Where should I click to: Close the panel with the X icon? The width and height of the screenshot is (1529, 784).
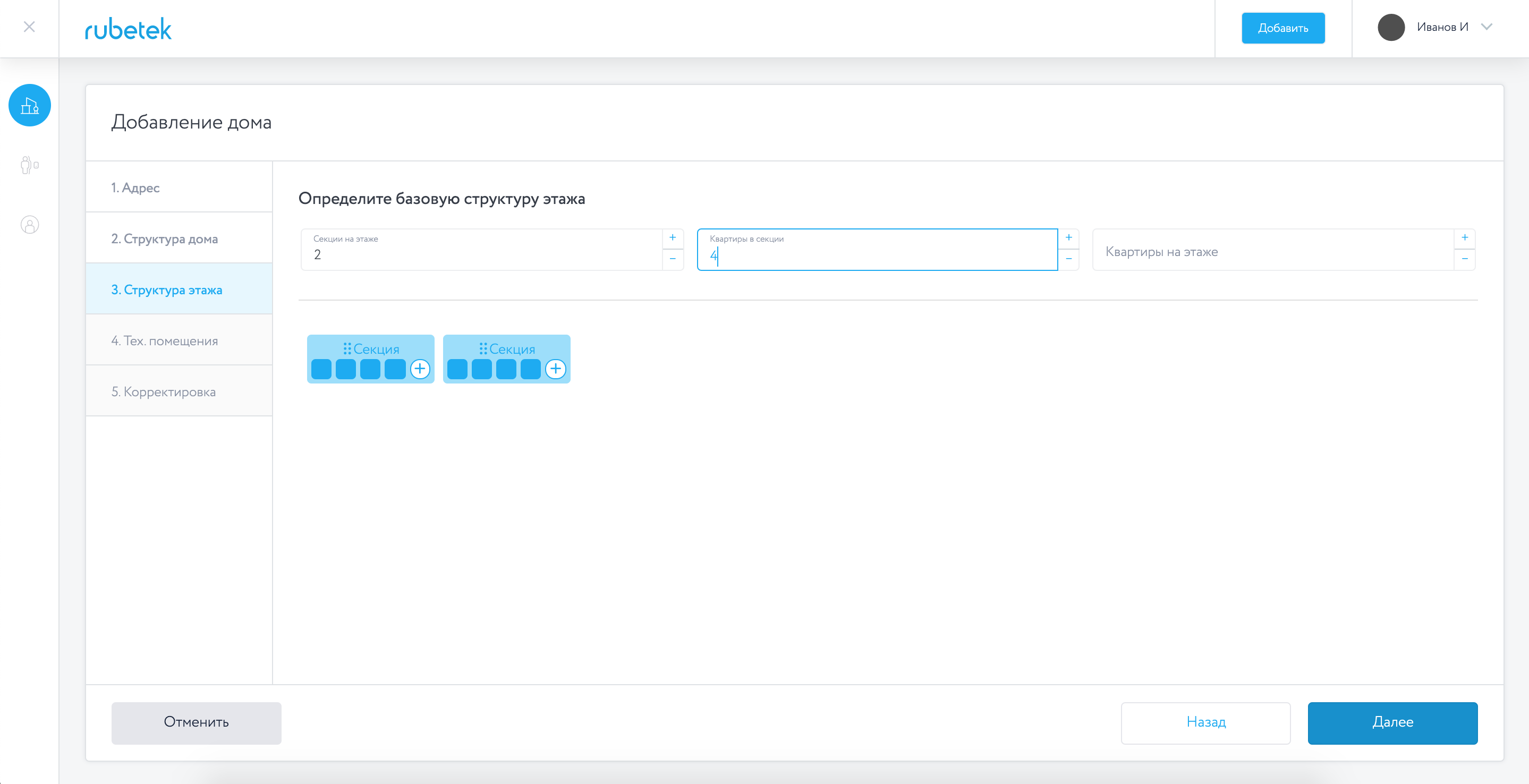pos(29,27)
